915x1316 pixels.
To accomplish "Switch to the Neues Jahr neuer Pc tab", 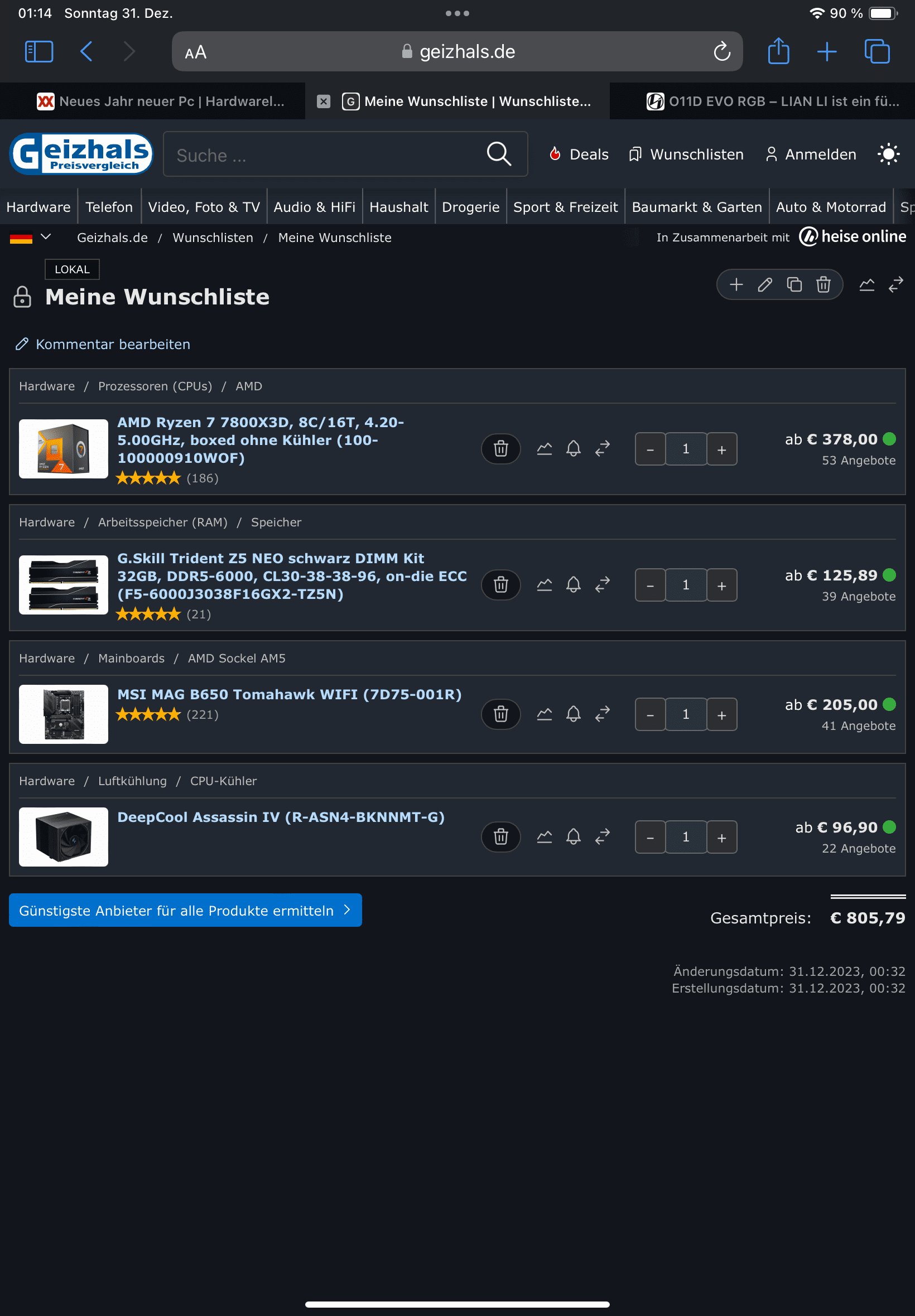I will click(x=152, y=101).
